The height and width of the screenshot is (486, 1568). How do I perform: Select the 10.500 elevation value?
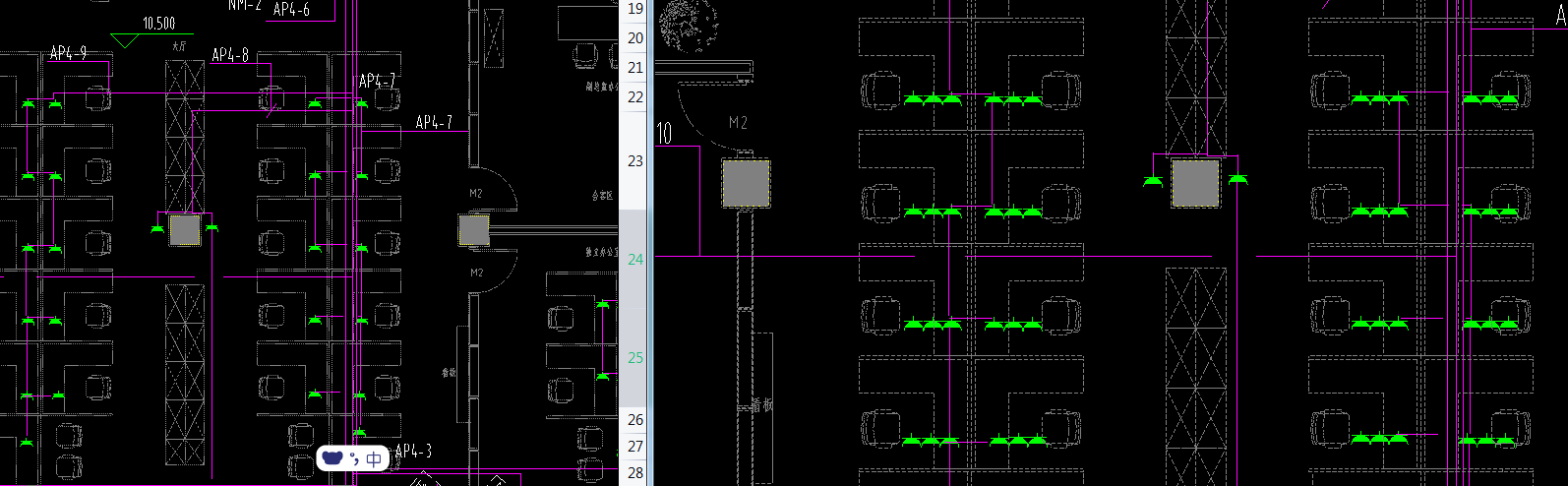coord(158,23)
